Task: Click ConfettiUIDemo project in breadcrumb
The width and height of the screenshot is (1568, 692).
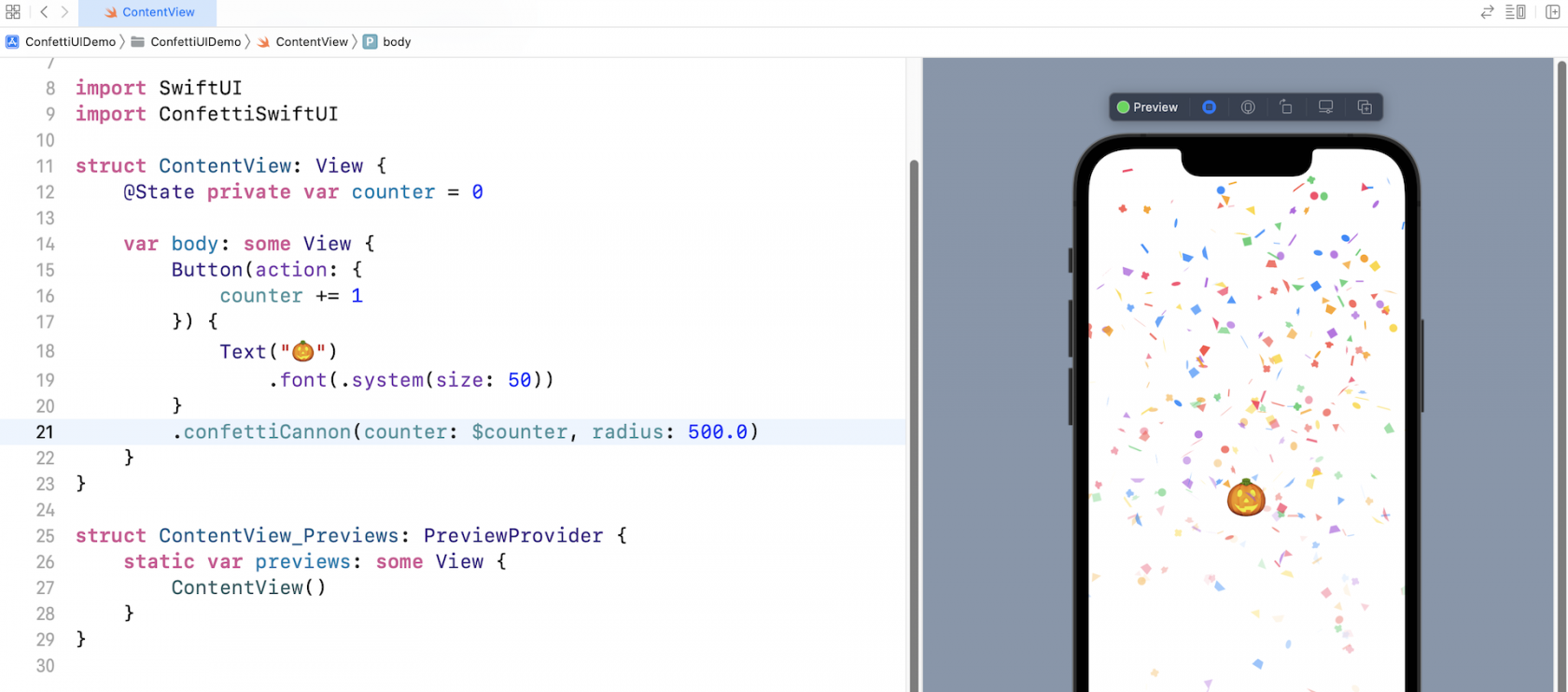Action: (x=62, y=42)
